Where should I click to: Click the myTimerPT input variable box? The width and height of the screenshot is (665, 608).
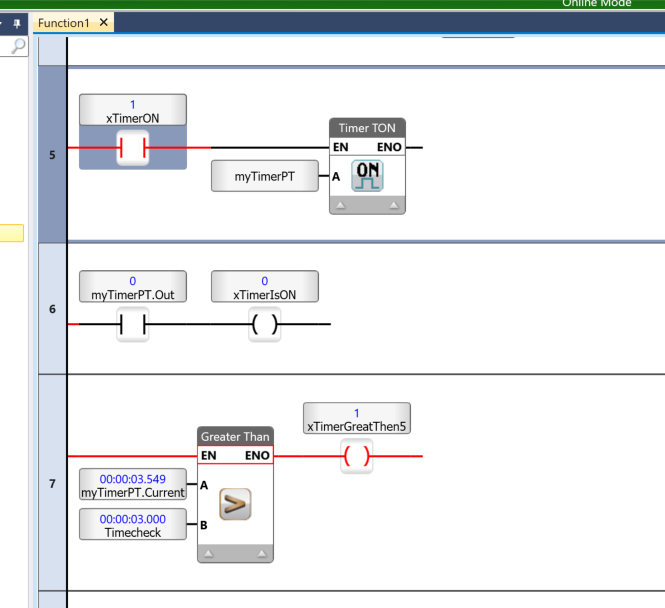264,177
